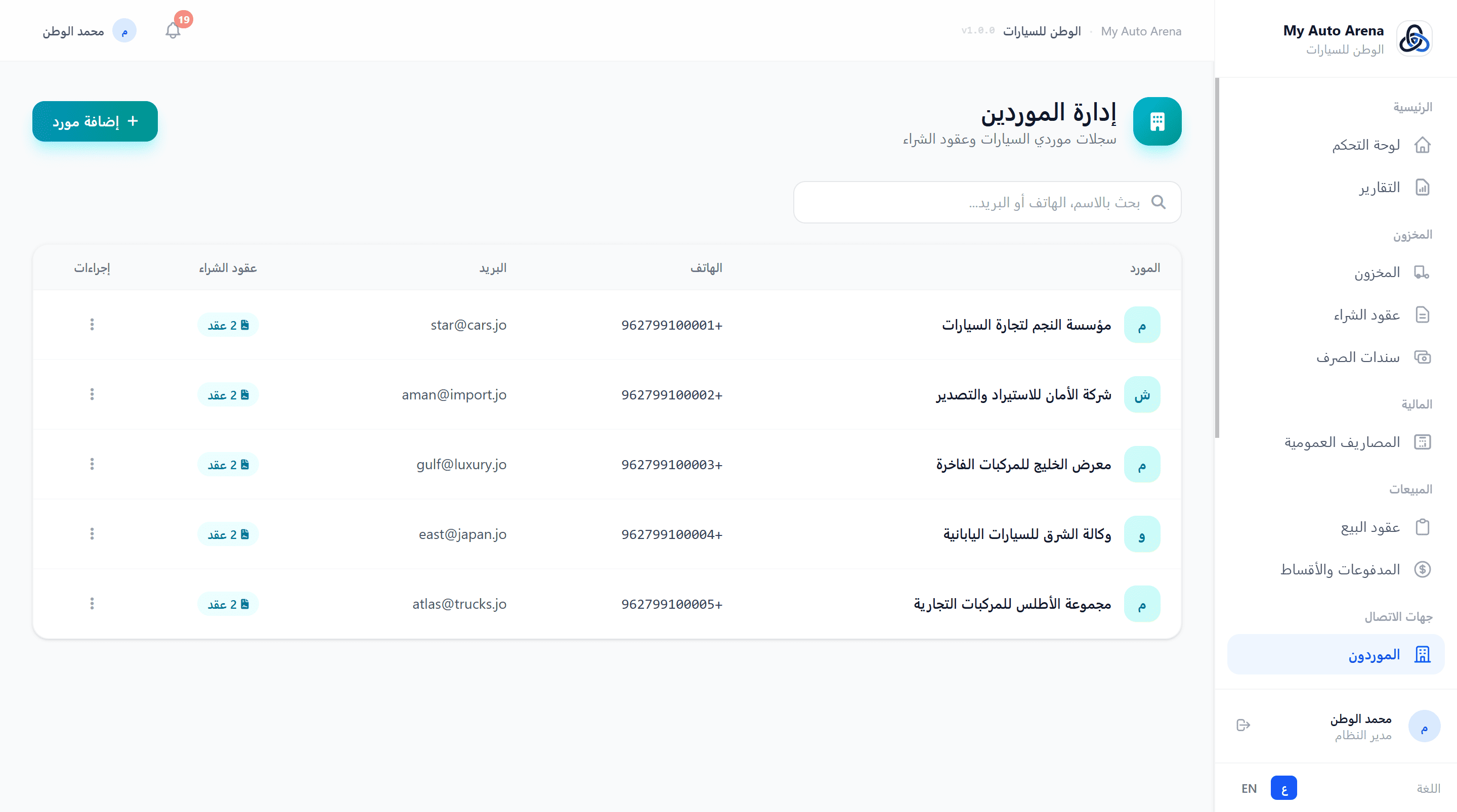Click the building icon for الموردون

coord(1422,654)
